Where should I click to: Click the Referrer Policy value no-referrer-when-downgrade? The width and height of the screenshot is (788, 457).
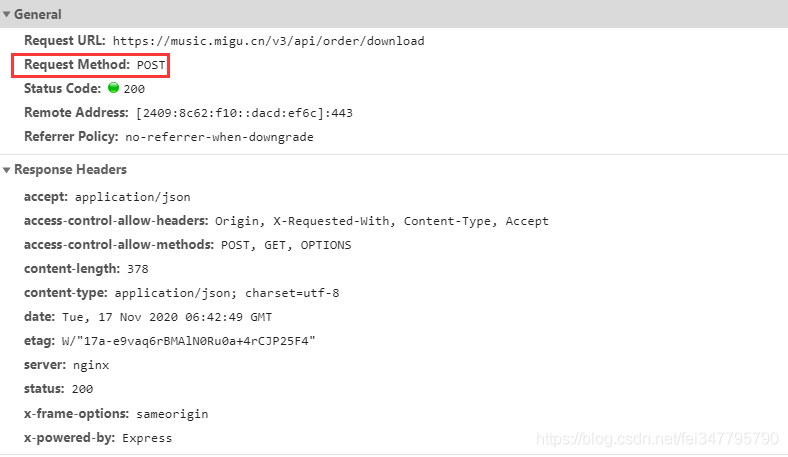tap(219, 137)
